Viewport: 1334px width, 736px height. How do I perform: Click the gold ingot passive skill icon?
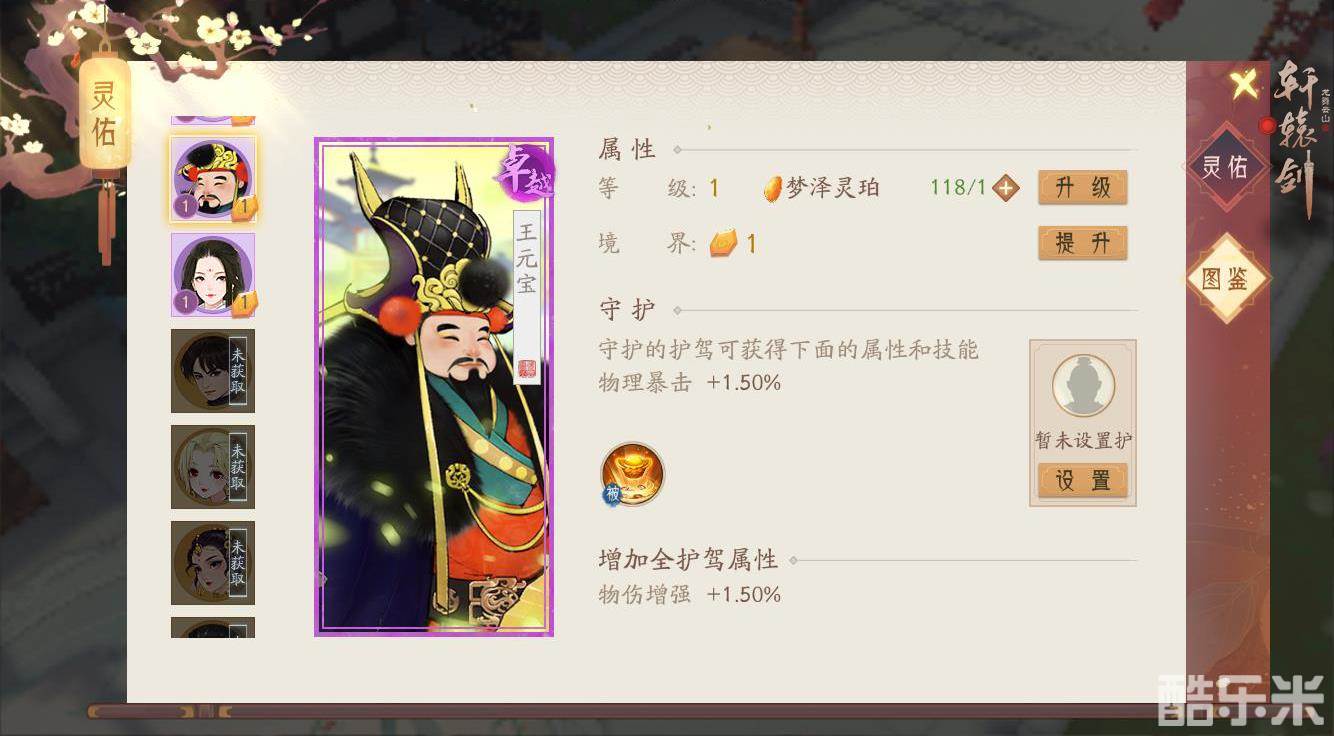click(x=632, y=473)
